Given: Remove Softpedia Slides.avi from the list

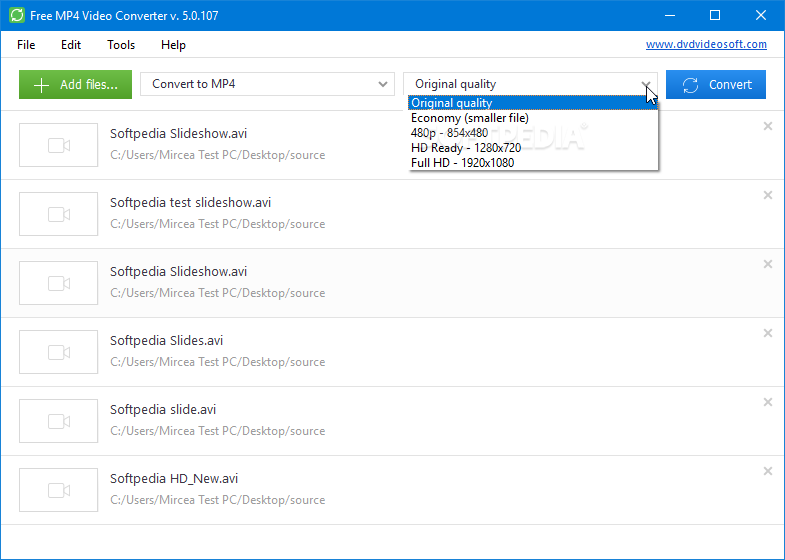Looking at the screenshot, I should (x=767, y=333).
